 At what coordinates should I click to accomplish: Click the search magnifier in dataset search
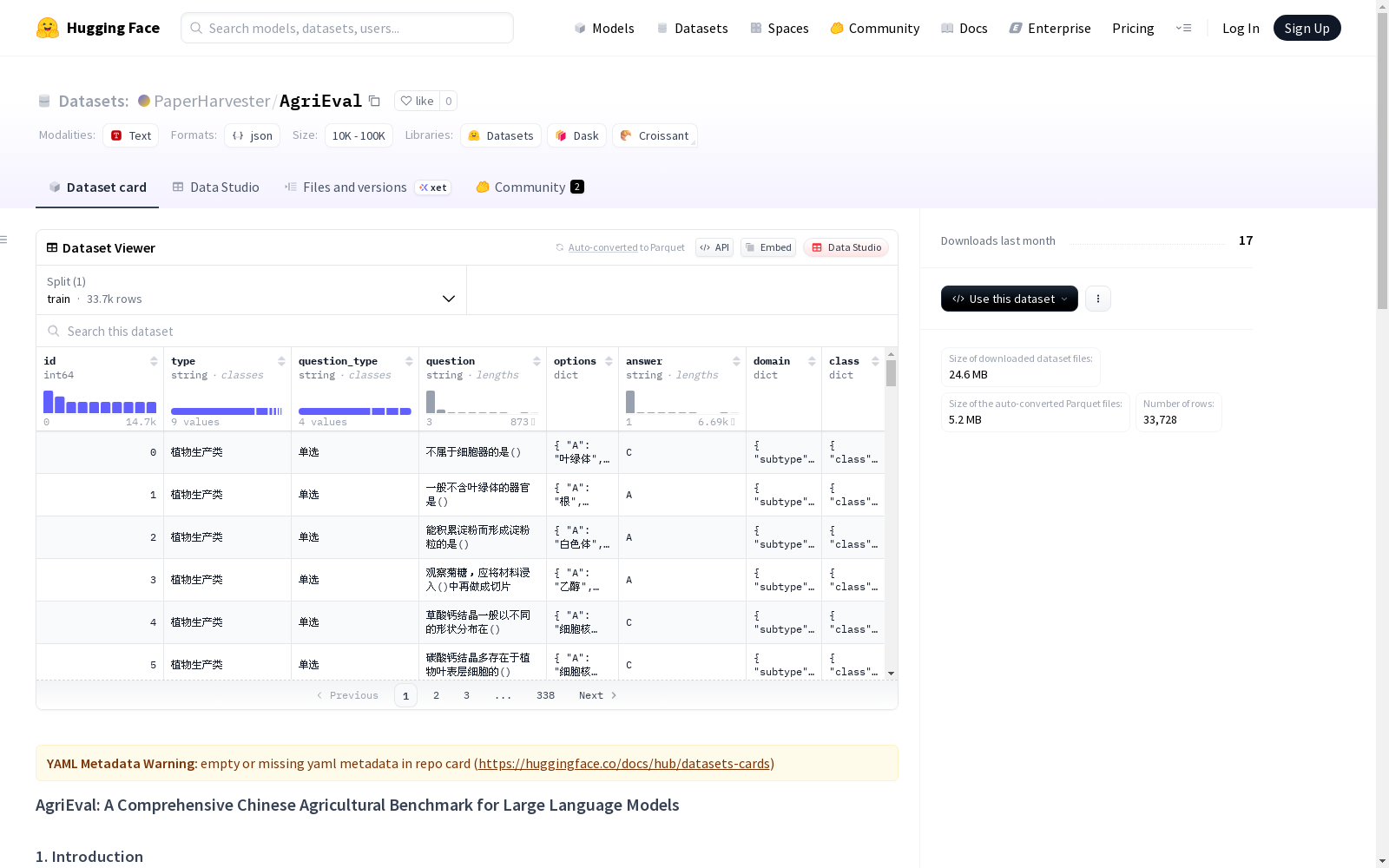point(54,331)
